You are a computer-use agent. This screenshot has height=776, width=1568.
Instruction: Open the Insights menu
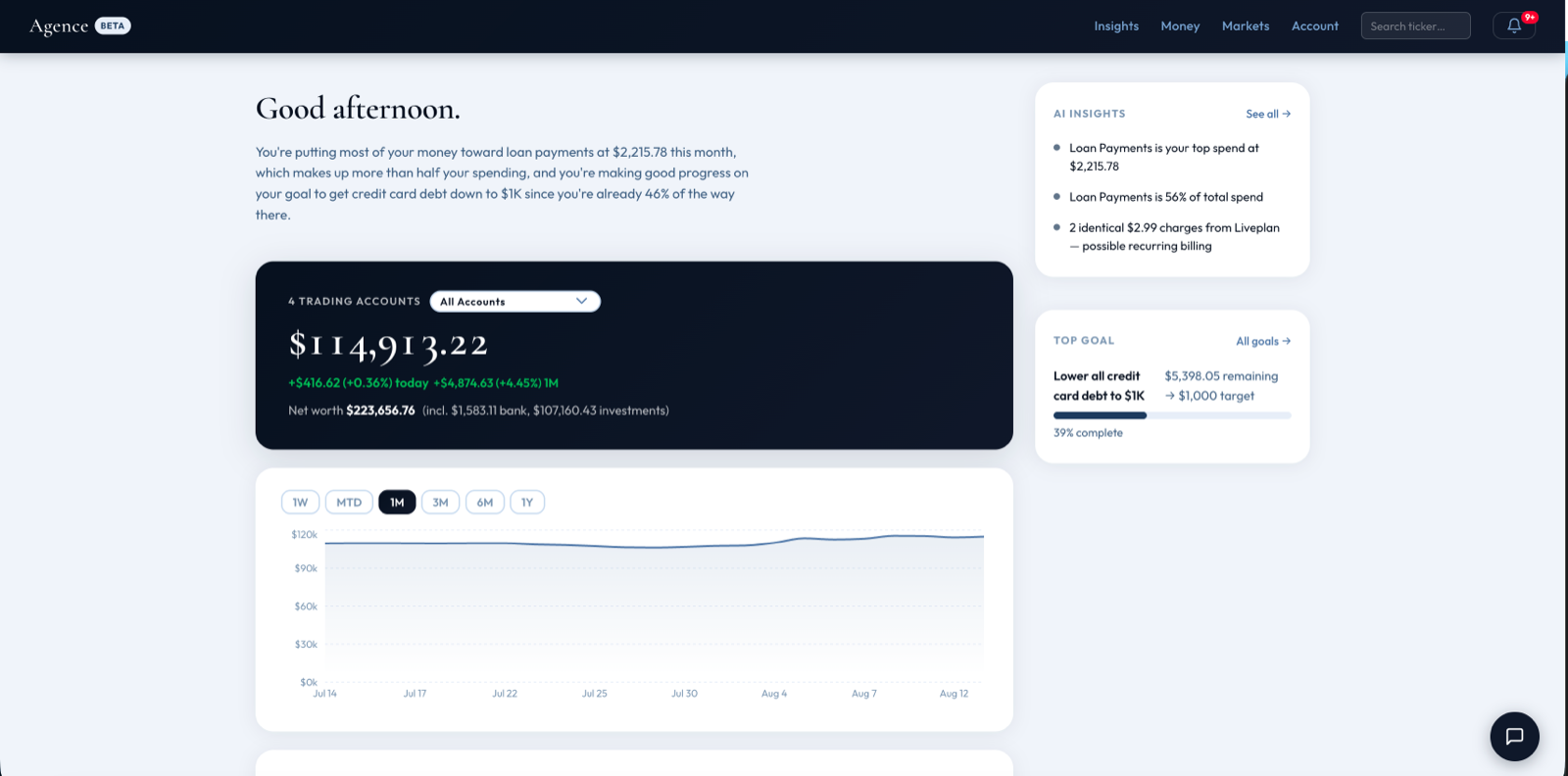(x=1116, y=26)
